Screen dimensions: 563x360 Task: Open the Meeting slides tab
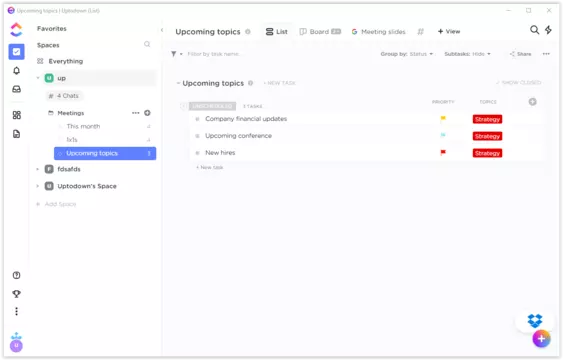coord(378,32)
